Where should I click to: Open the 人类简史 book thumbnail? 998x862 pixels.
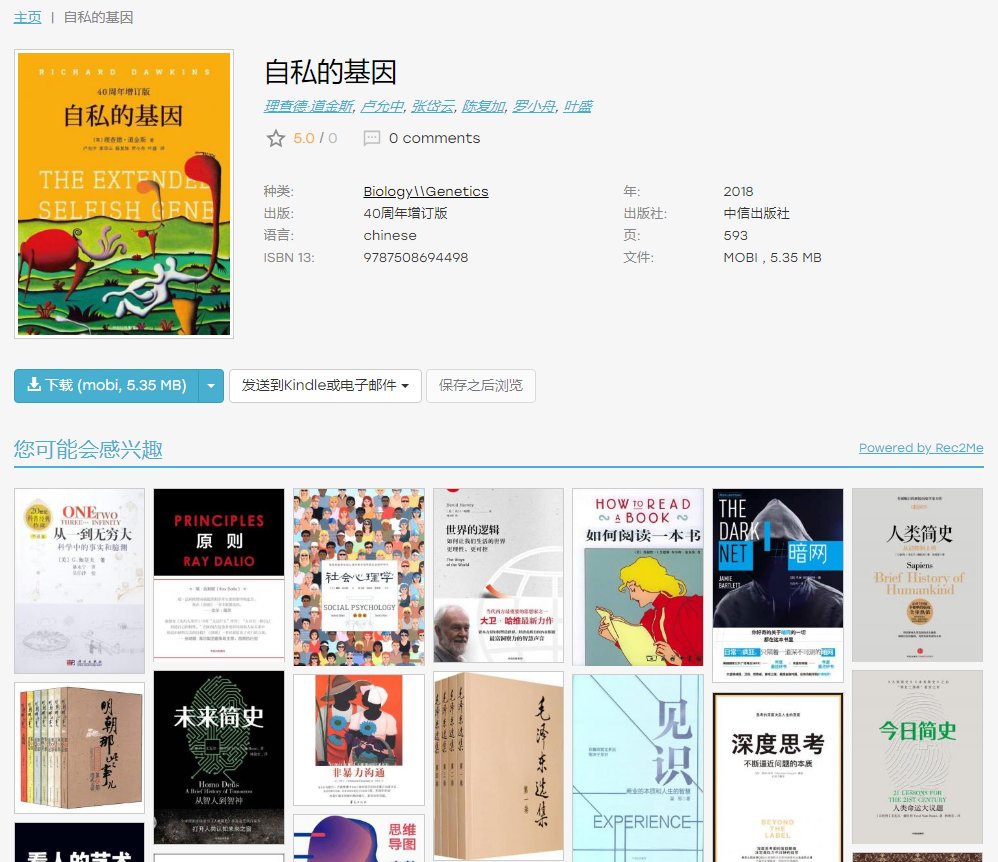[x=917, y=575]
